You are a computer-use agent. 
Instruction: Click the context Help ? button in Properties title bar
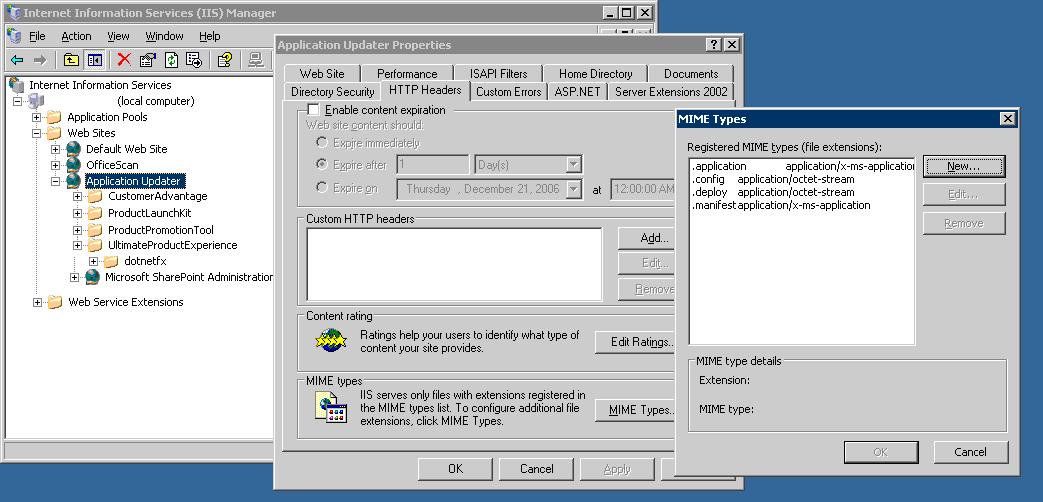point(714,45)
